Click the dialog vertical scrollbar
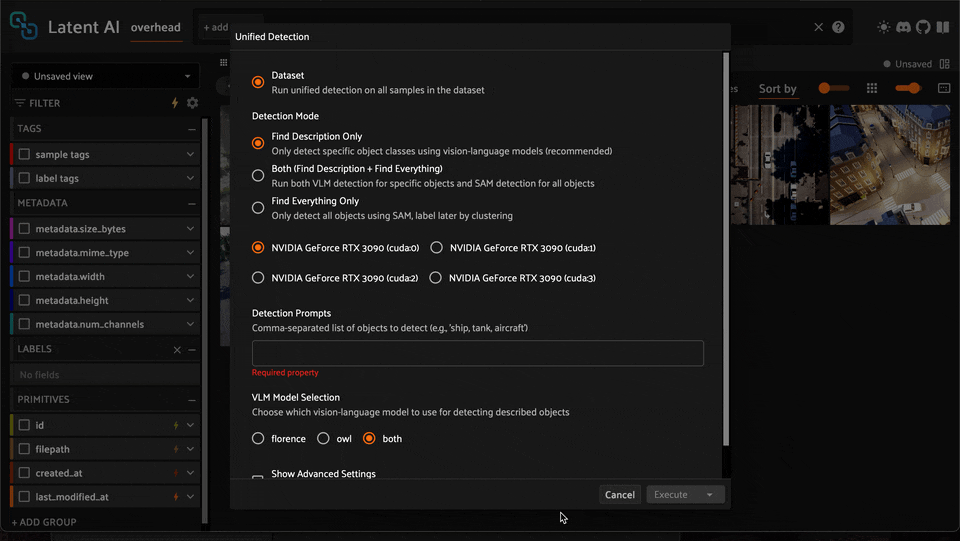Image resolution: width=960 pixels, height=541 pixels. (726, 248)
